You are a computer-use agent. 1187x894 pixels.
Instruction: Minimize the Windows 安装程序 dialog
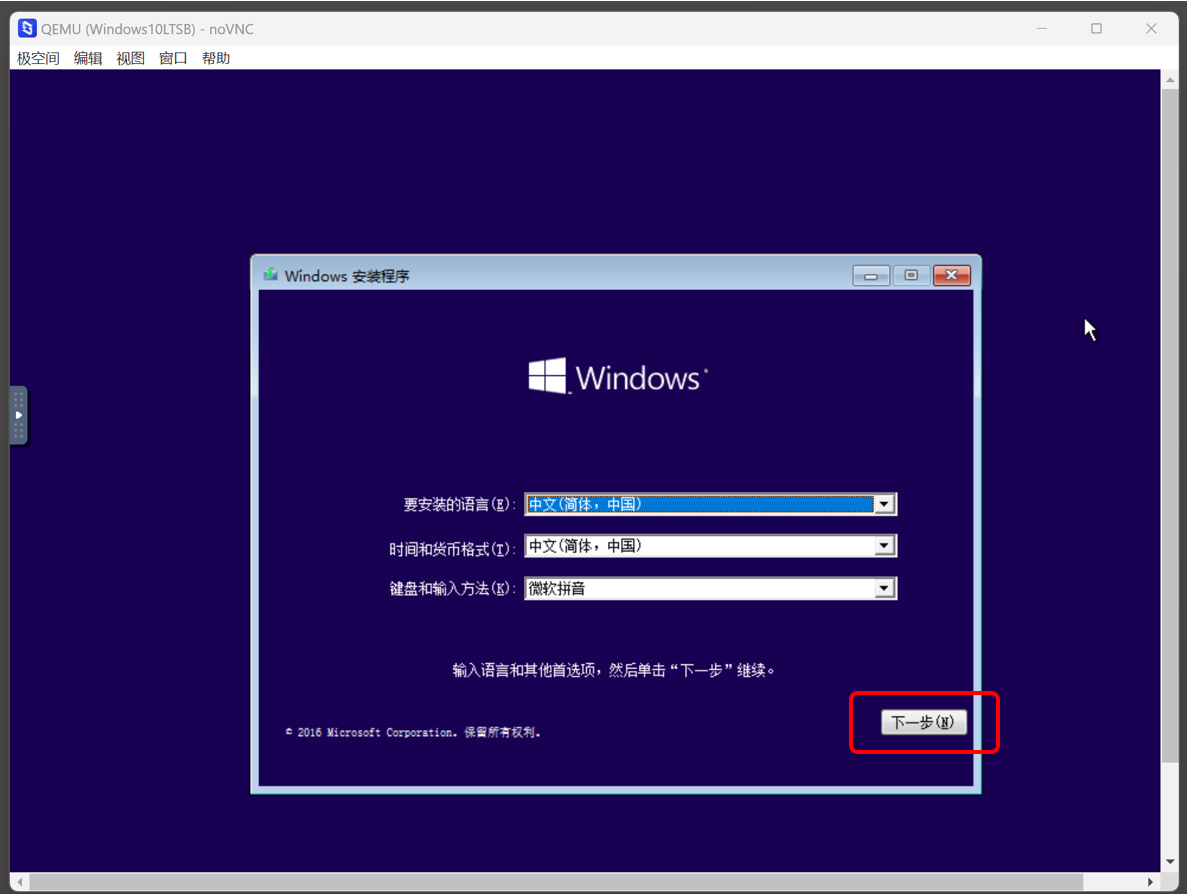pos(870,275)
